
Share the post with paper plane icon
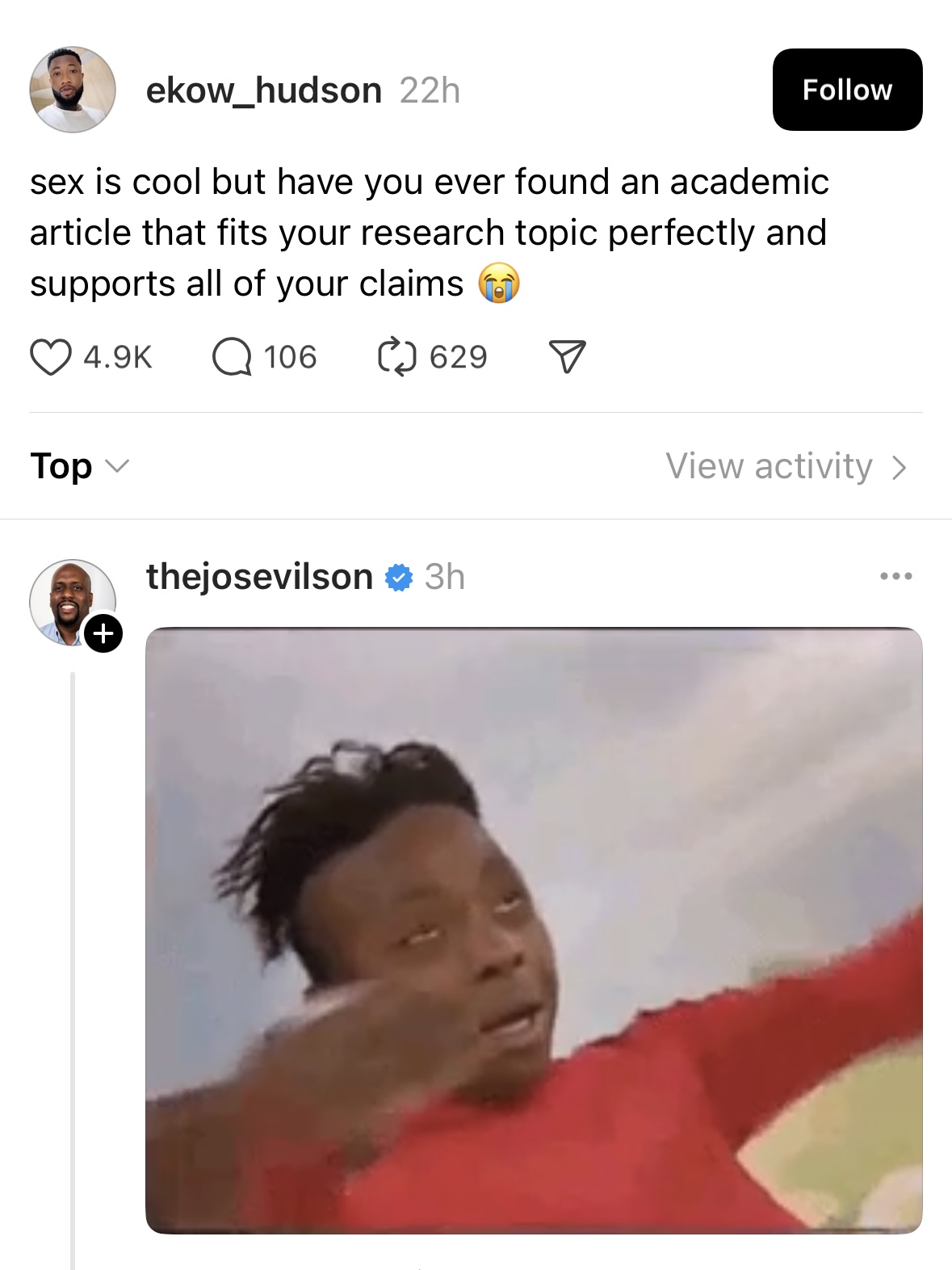[567, 357]
